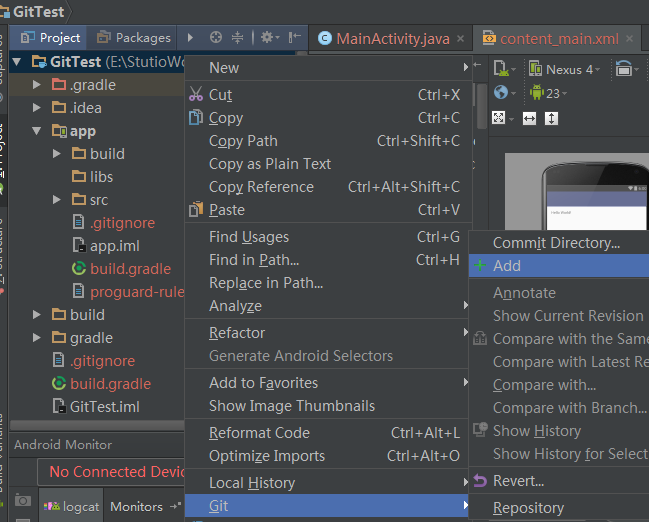Collapse the app module folder
Image resolution: width=649 pixels, height=522 pixels.
tap(37, 131)
